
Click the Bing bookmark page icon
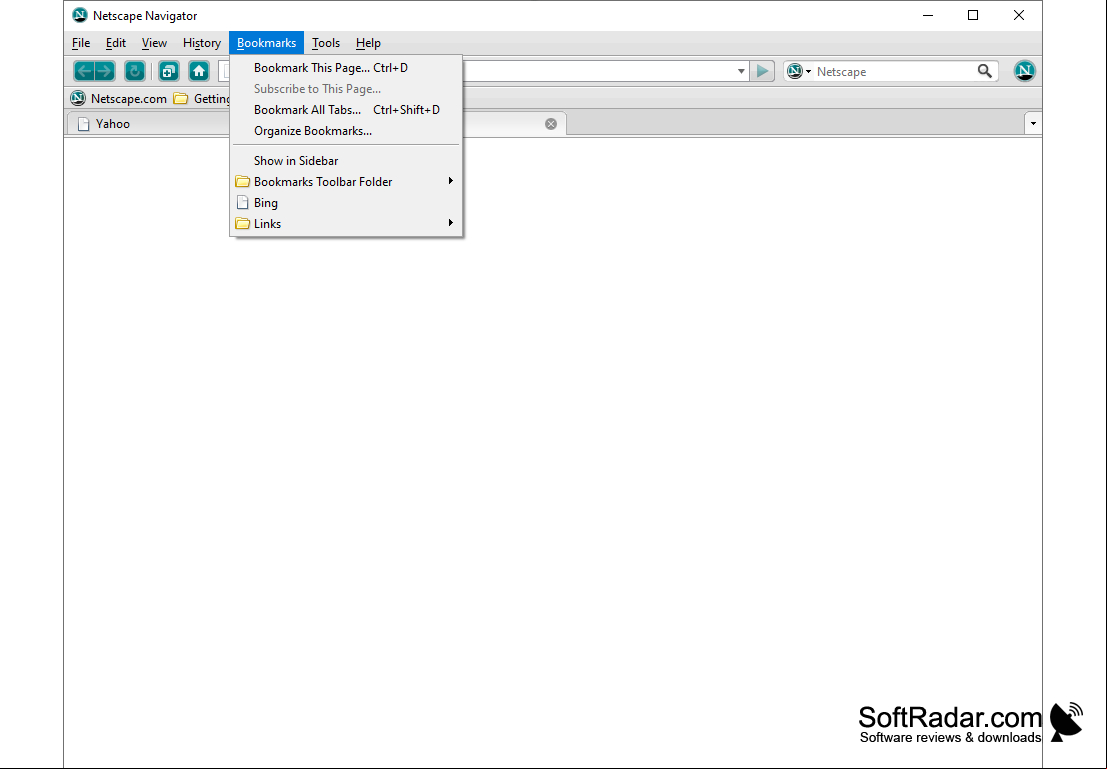[243, 203]
